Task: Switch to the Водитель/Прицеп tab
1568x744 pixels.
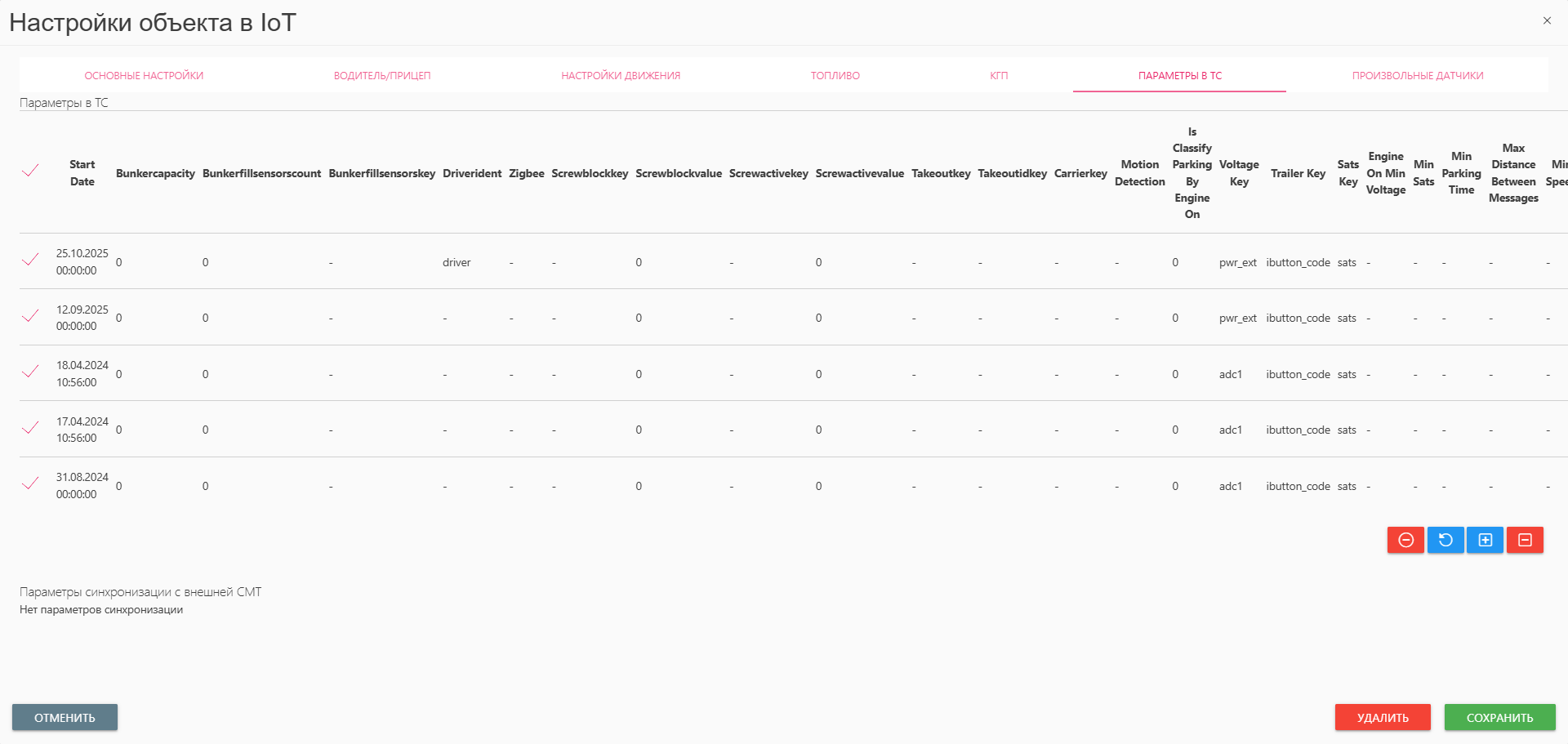Action: tap(381, 76)
